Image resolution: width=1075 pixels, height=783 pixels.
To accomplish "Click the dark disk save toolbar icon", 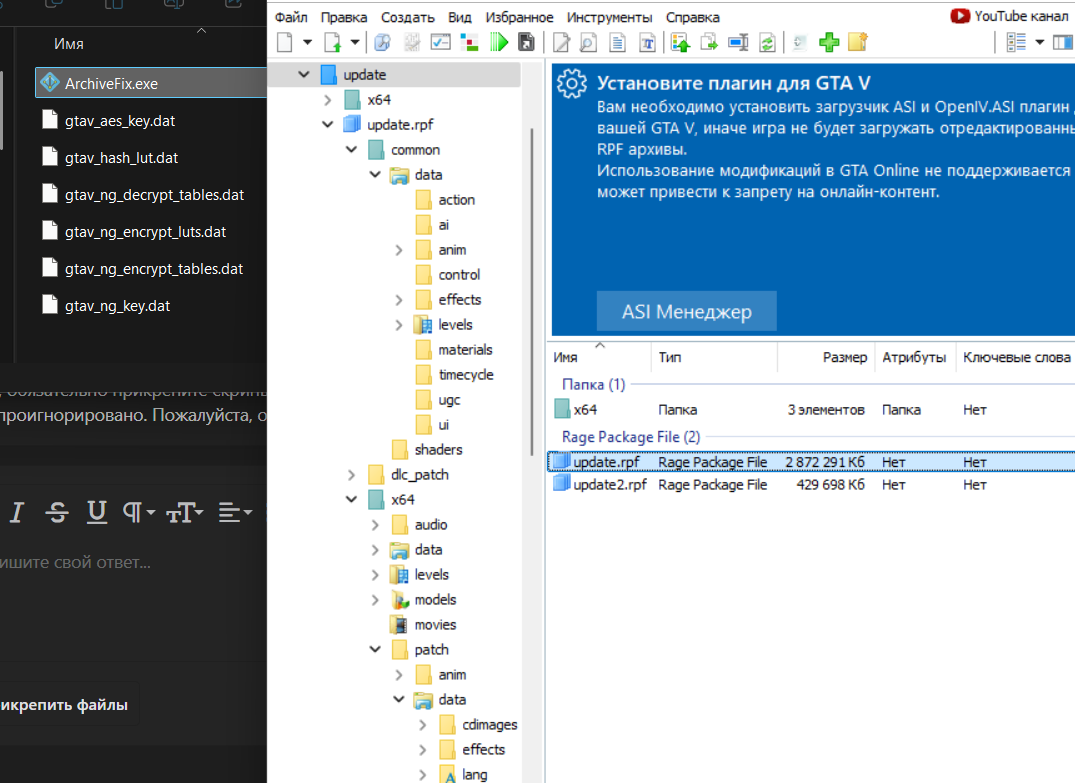I will [x=526, y=43].
